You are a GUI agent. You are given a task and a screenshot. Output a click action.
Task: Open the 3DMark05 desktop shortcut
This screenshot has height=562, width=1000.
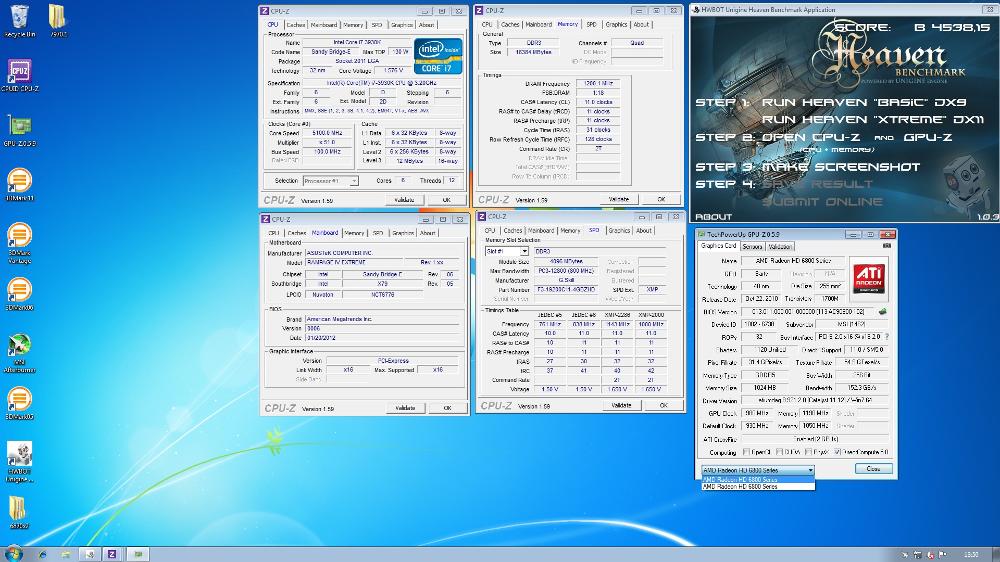coord(19,404)
